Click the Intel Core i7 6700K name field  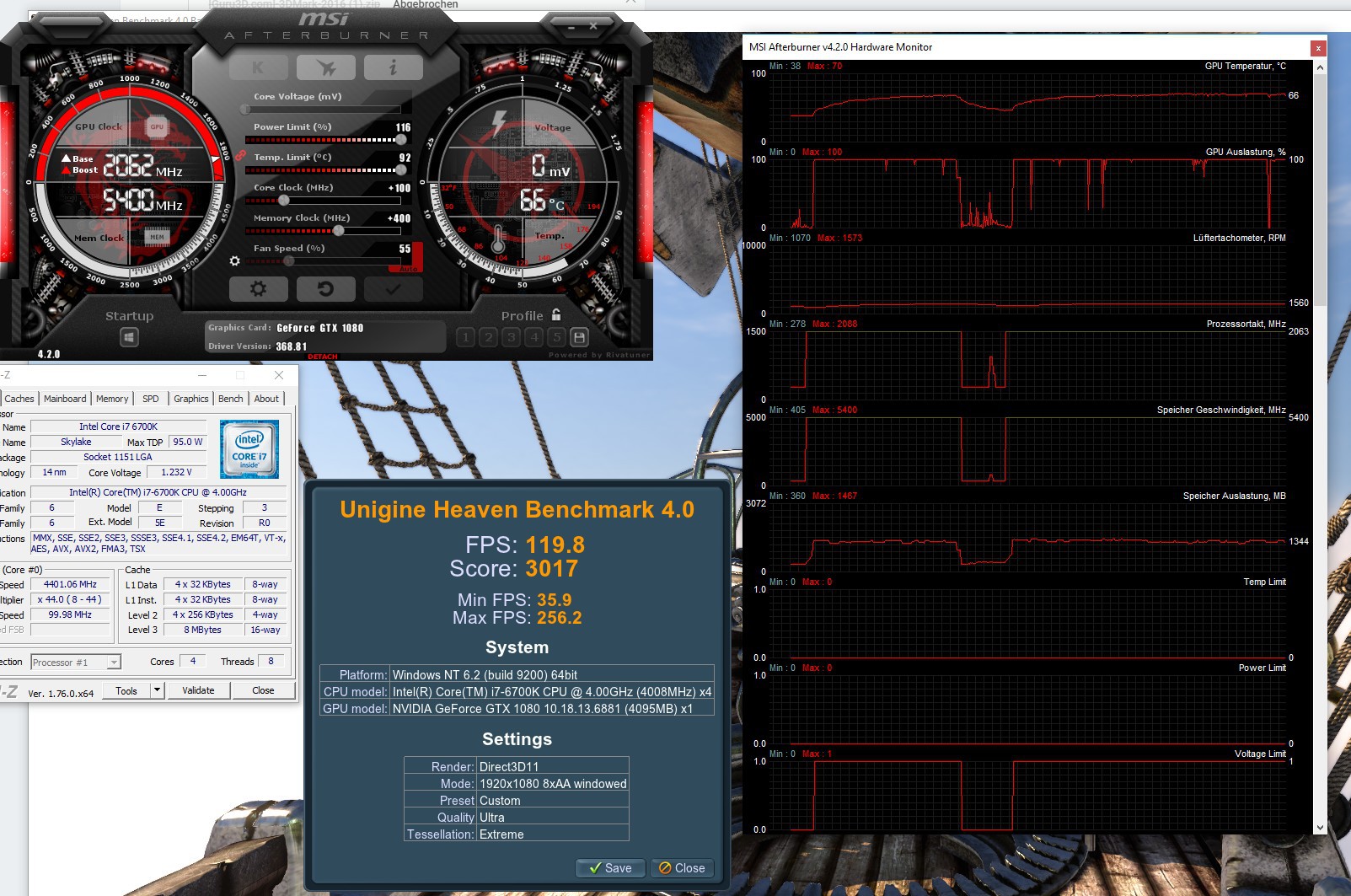[118, 427]
